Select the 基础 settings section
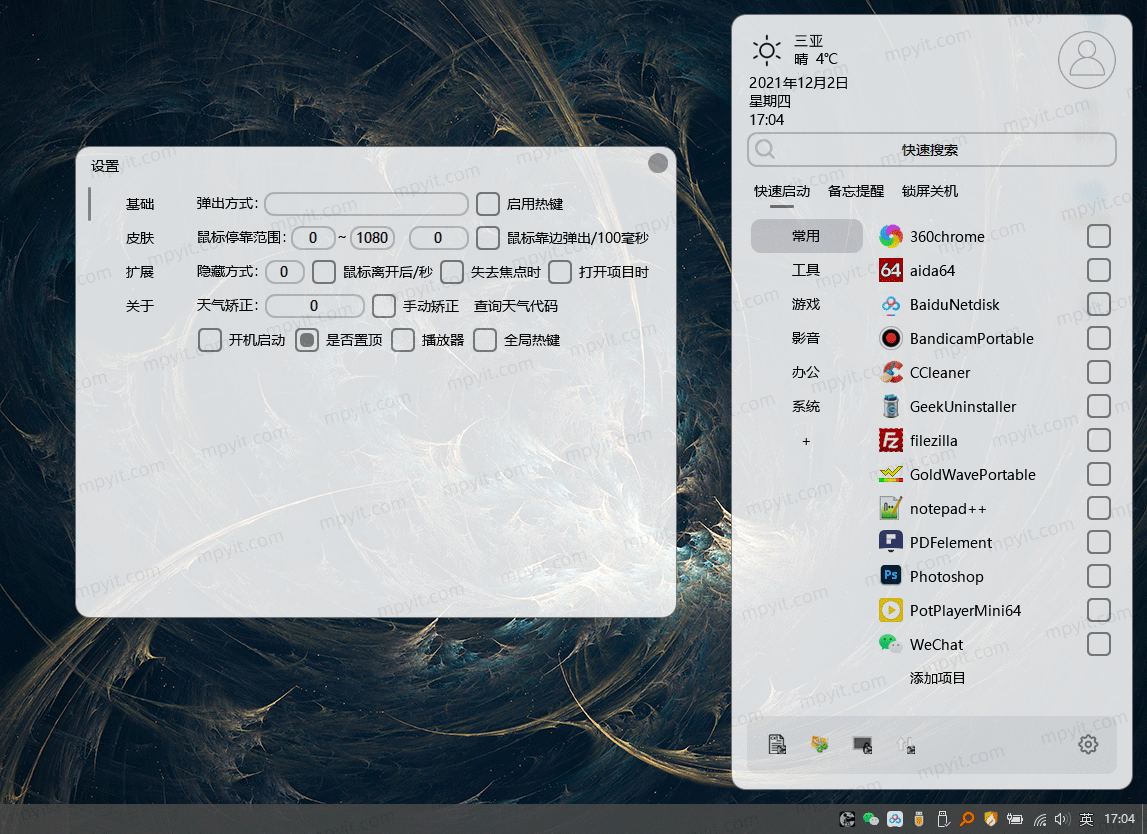1147x834 pixels. [x=140, y=204]
